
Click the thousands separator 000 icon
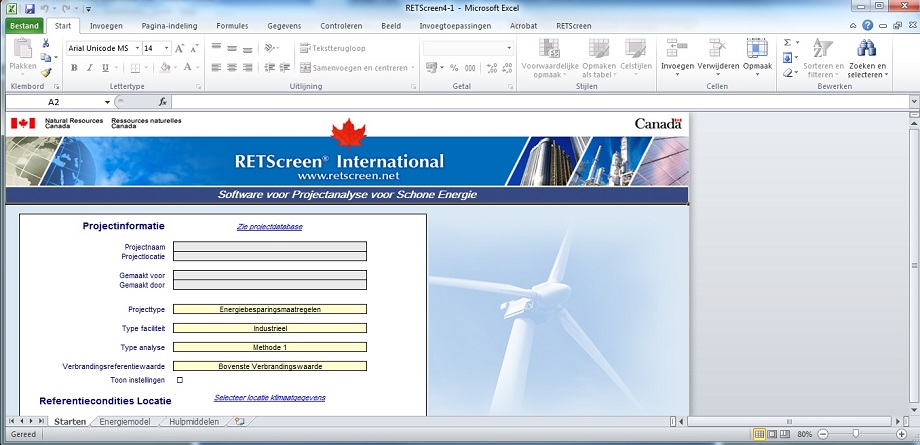pyautogui.click(x=470, y=68)
